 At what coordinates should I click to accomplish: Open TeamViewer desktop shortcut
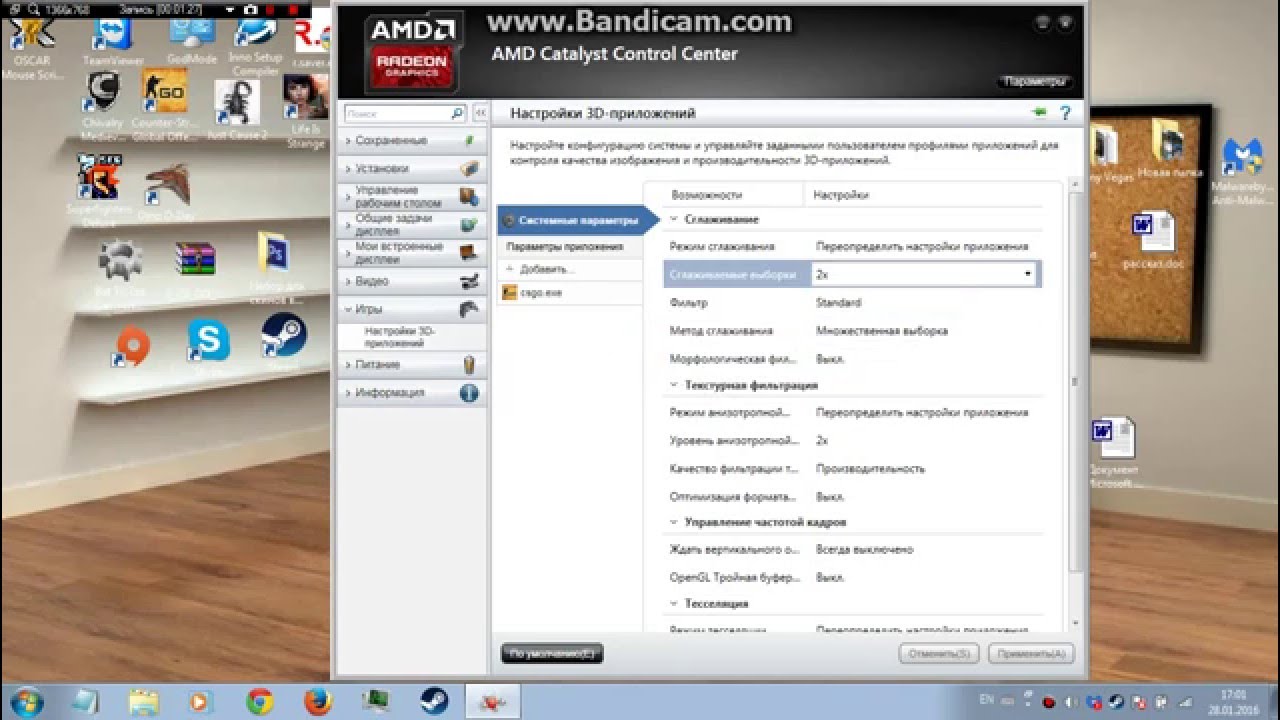pyautogui.click(x=112, y=40)
